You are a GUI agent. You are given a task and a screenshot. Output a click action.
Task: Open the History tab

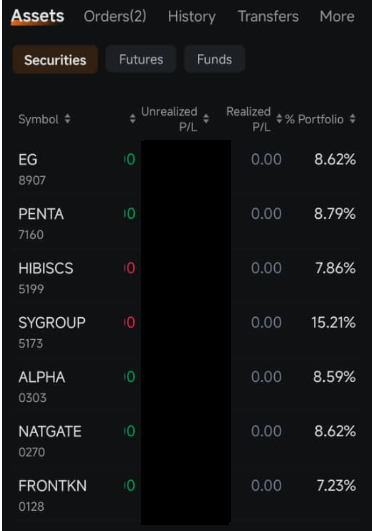(x=192, y=16)
